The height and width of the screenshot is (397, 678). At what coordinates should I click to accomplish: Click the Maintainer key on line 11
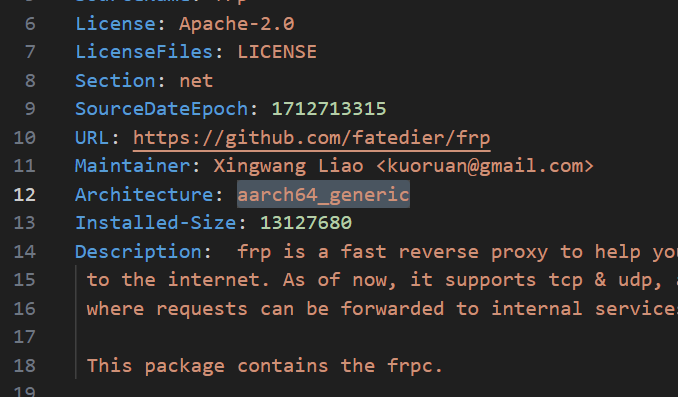click(132, 166)
